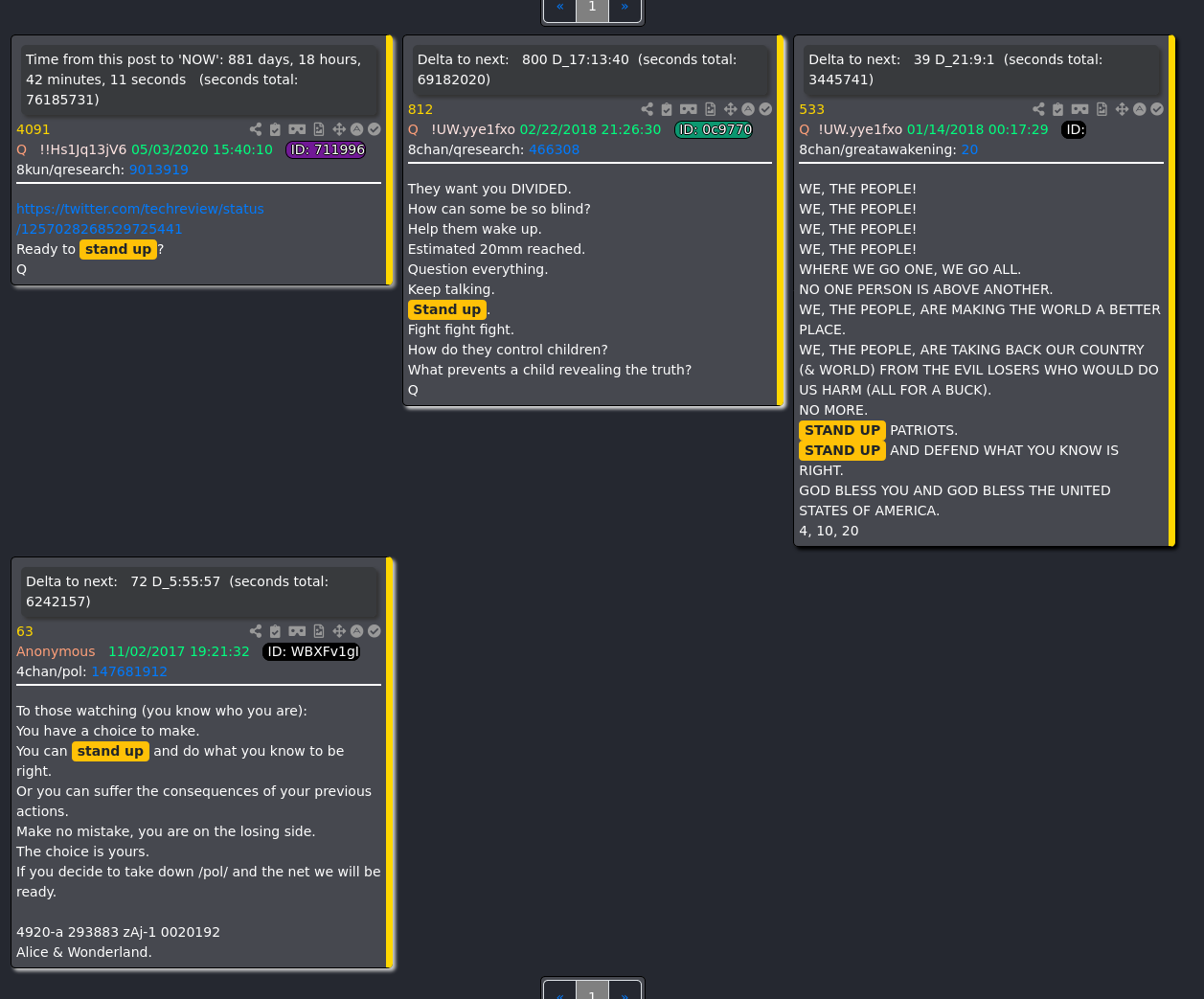Viewport: 1204px width, 999px height.
Task: Click clipboard-check icon on post 63
Action: coord(275,631)
